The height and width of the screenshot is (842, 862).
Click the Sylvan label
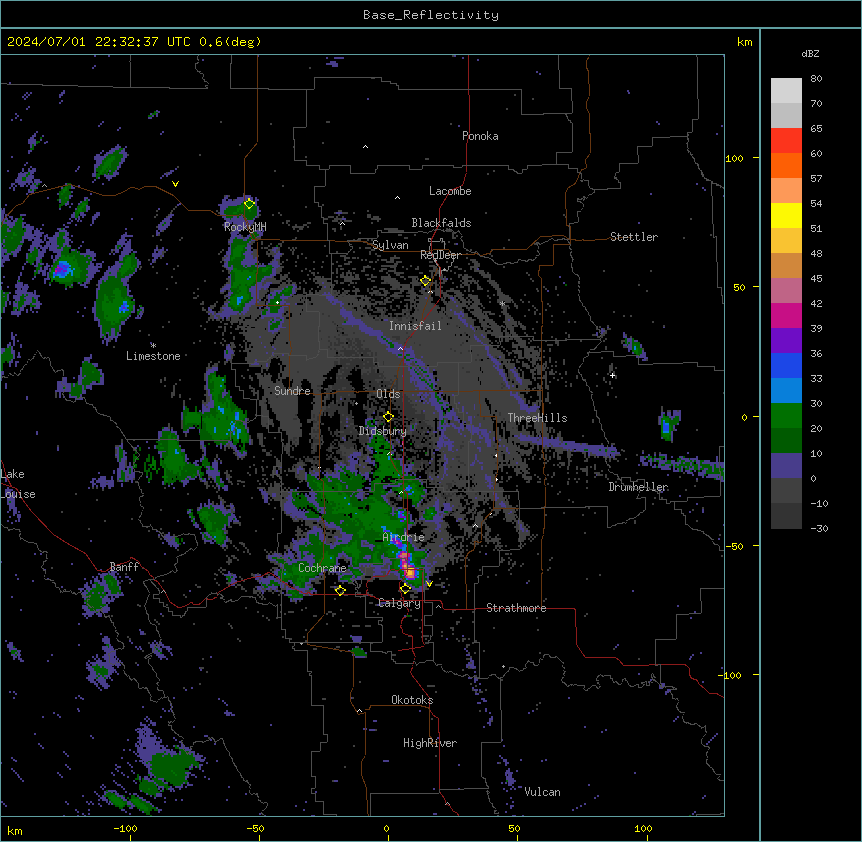point(390,245)
